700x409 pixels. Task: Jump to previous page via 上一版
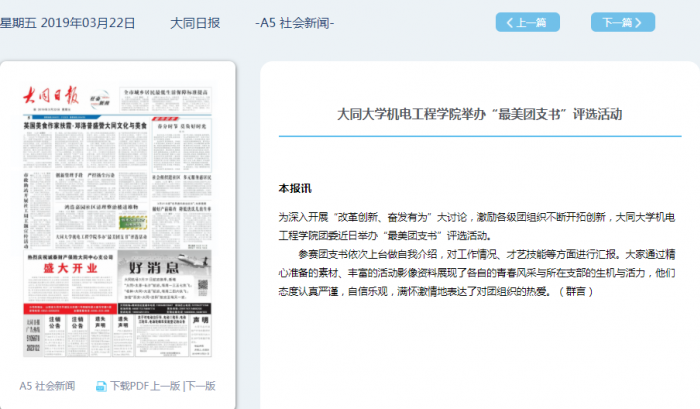click(x=170, y=386)
